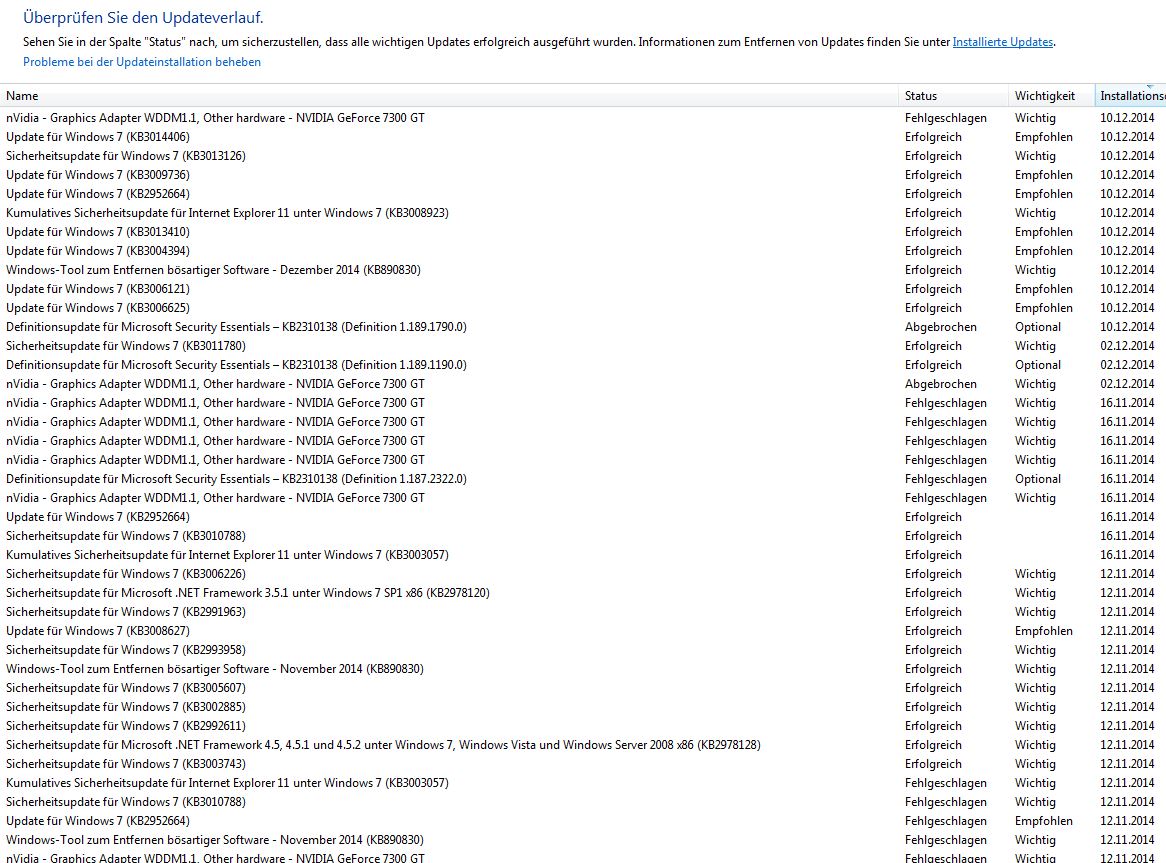Sort by Installationsdatum column header
The width and height of the screenshot is (1166, 863).
(1130, 96)
